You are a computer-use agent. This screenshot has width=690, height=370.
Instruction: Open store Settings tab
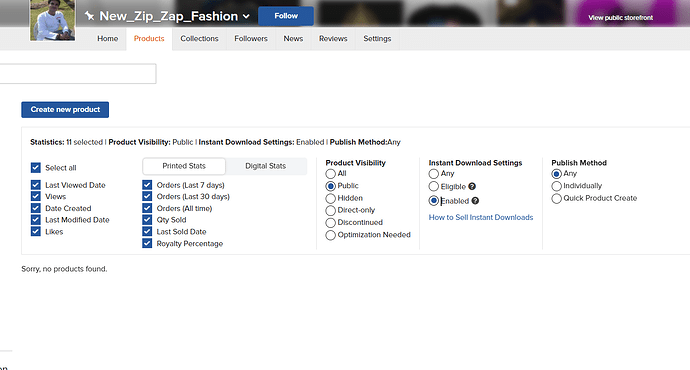[x=377, y=39]
